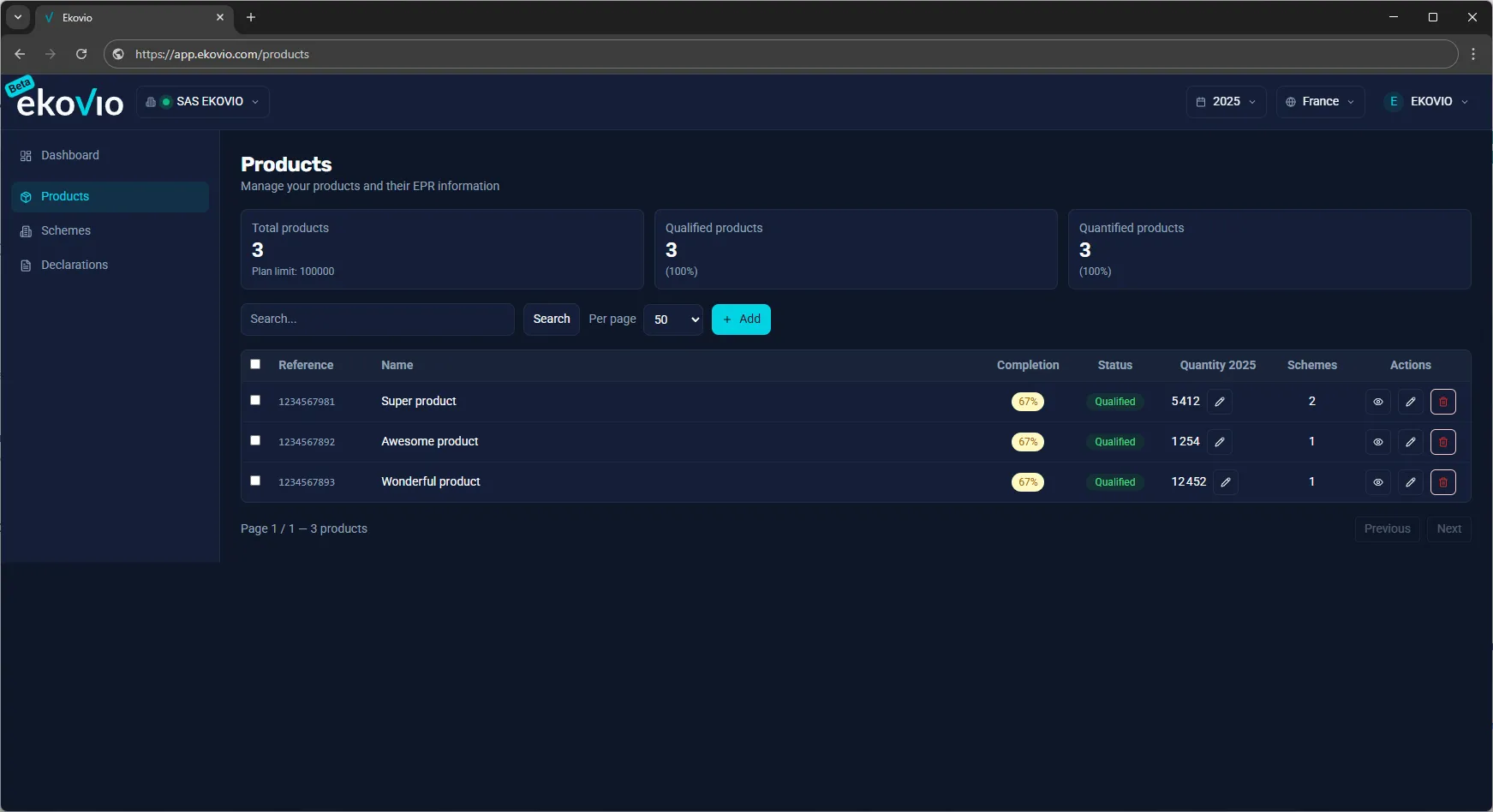1493x812 pixels.
Task: Open Schemes in sidebar
Action: pos(110,230)
